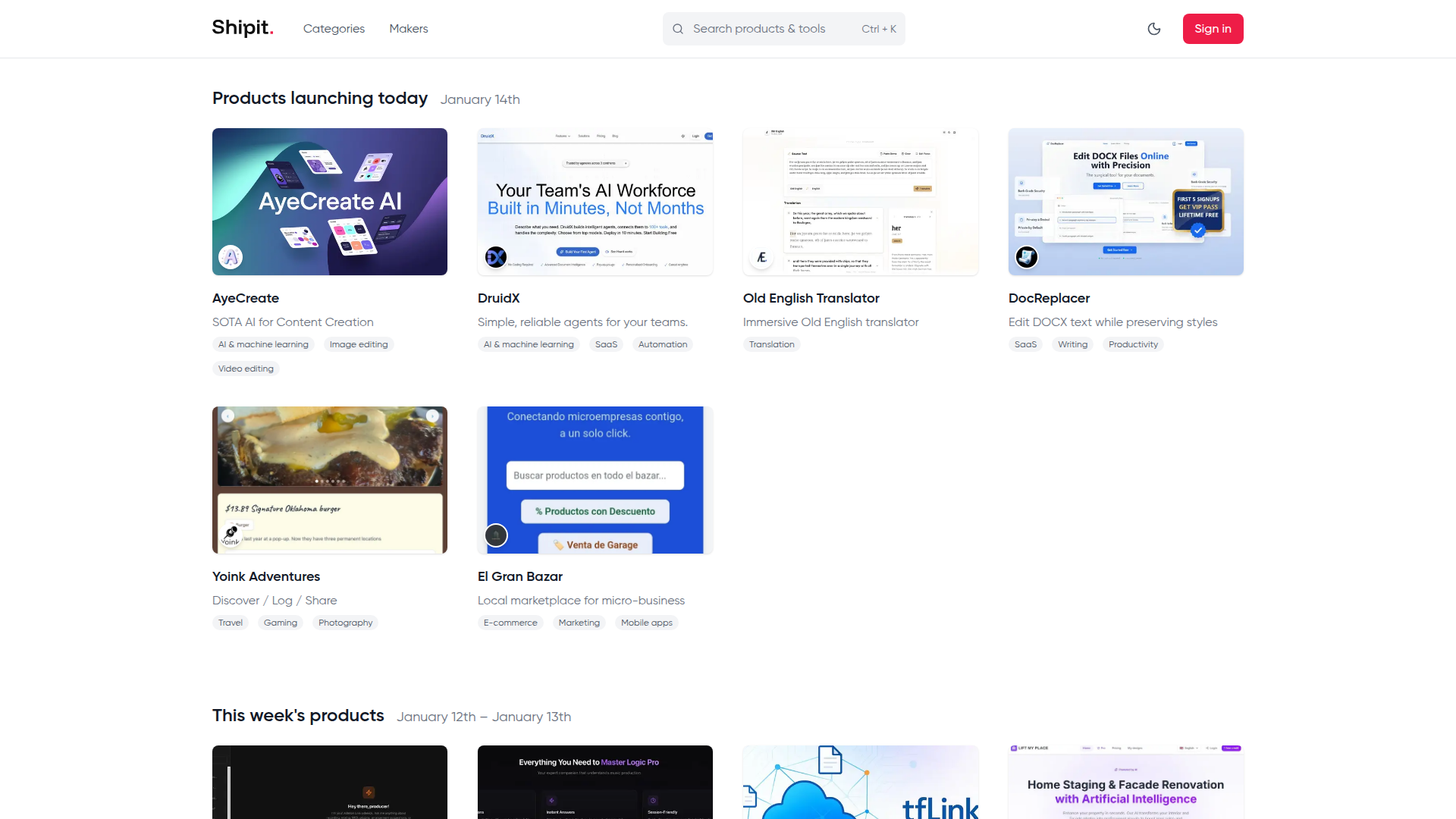The height and width of the screenshot is (819, 1456).
Task: Select the Gaming tag
Action: [x=281, y=623]
